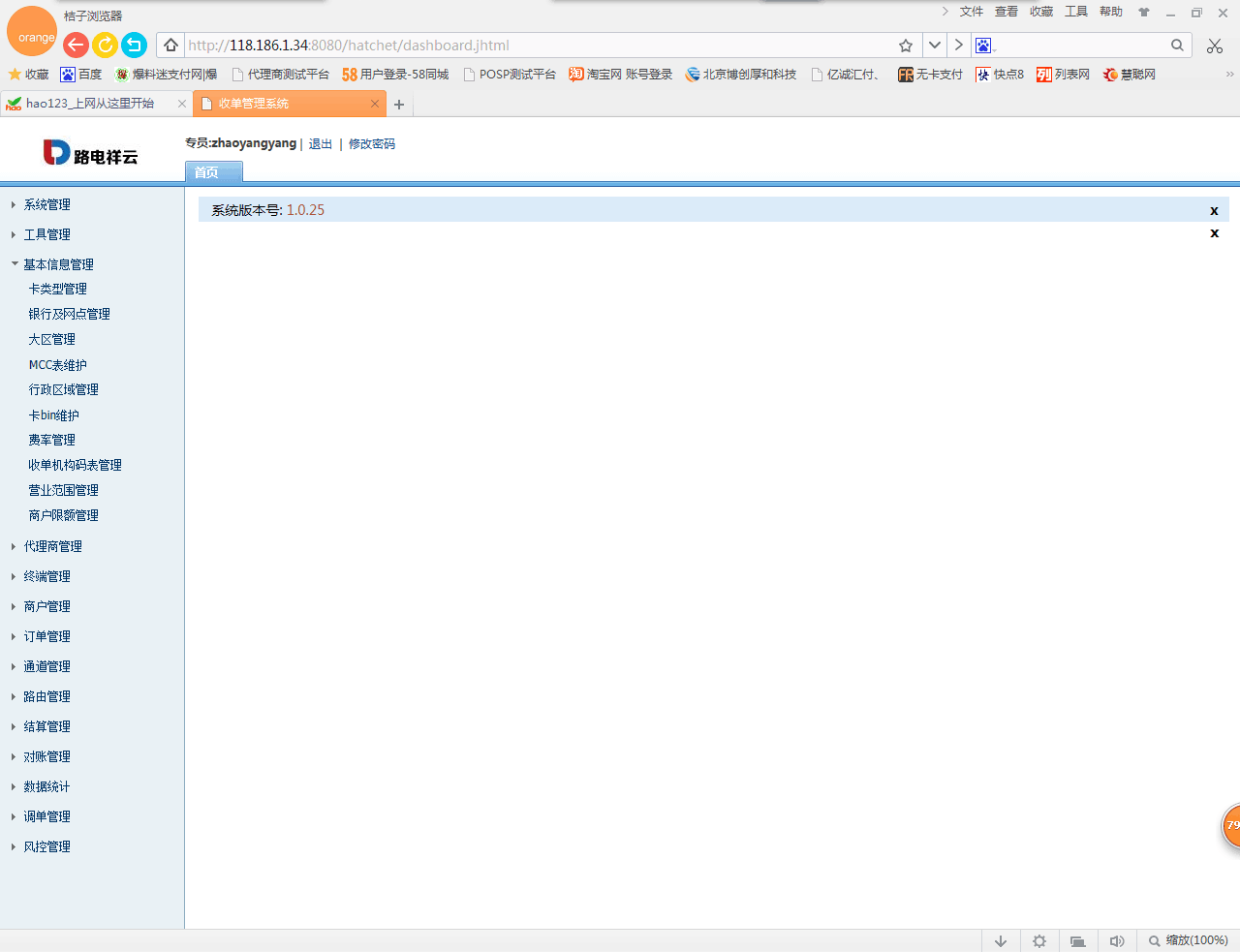Expand 系统管理 menu section
Screen dimensions: 1240x952
(x=47, y=204)
